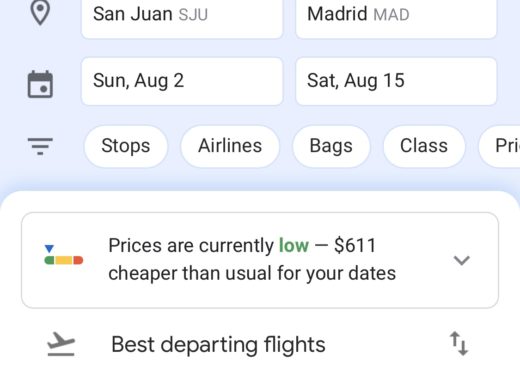Image resolution: width=520 pixels, height=380 pixels.
Task: Click the departing airplane icon
Action: pyautogui.click(x=61, y=344)
